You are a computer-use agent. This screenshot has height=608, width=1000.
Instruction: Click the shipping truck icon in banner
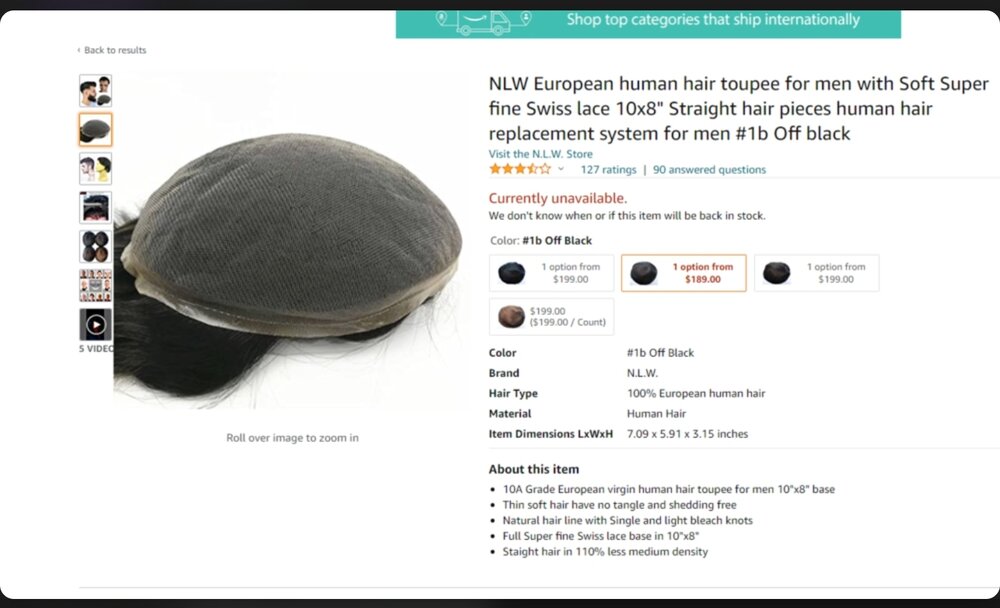[483, 21]
